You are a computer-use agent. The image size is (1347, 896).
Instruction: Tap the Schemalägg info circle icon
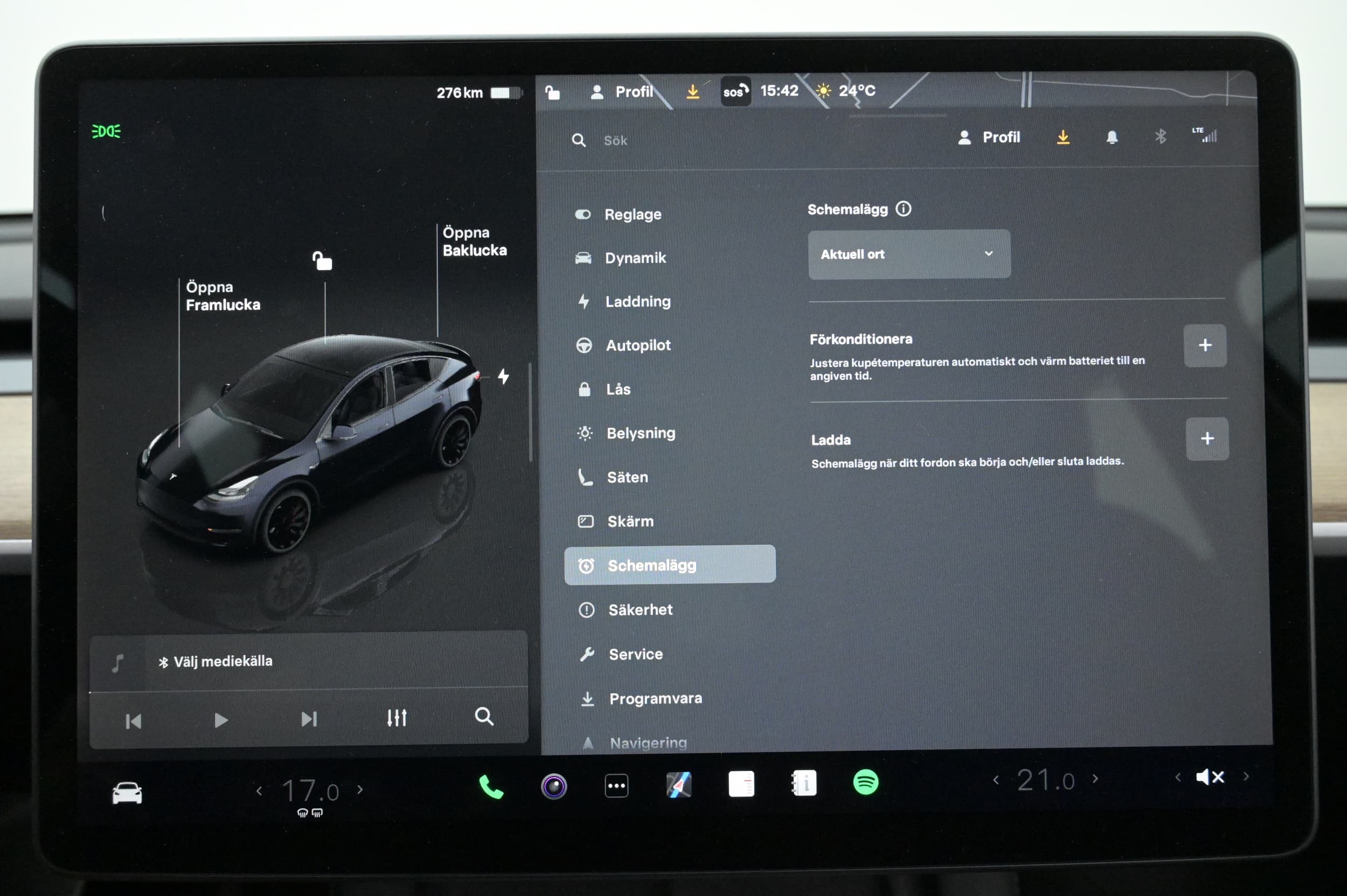coord(903,209)
